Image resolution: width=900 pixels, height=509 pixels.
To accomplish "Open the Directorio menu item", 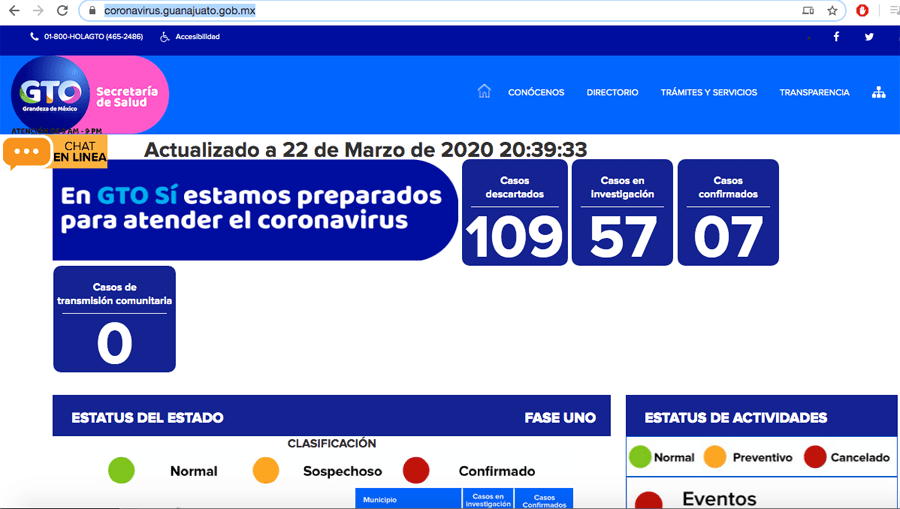I will coord(612,93).
